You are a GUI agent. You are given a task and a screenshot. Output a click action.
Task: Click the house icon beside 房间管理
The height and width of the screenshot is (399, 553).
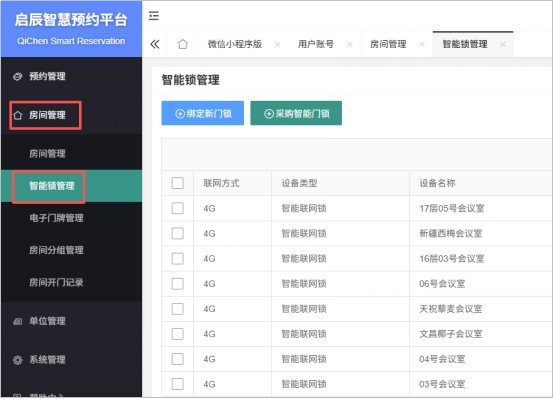[x=17, y=115]
